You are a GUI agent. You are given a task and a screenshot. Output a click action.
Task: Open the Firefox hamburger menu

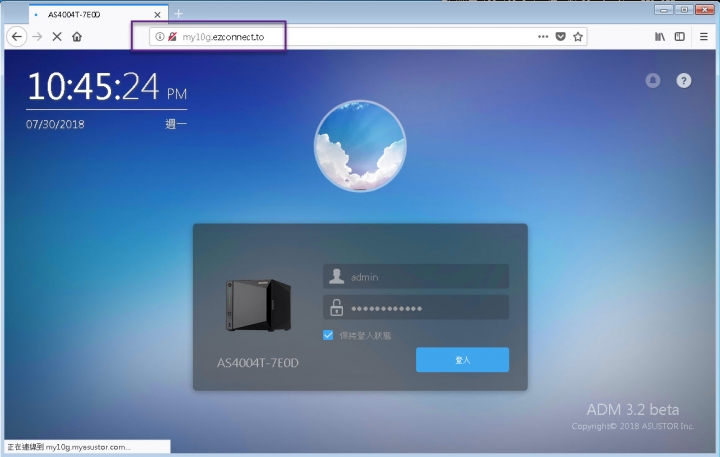coord(703,37)
